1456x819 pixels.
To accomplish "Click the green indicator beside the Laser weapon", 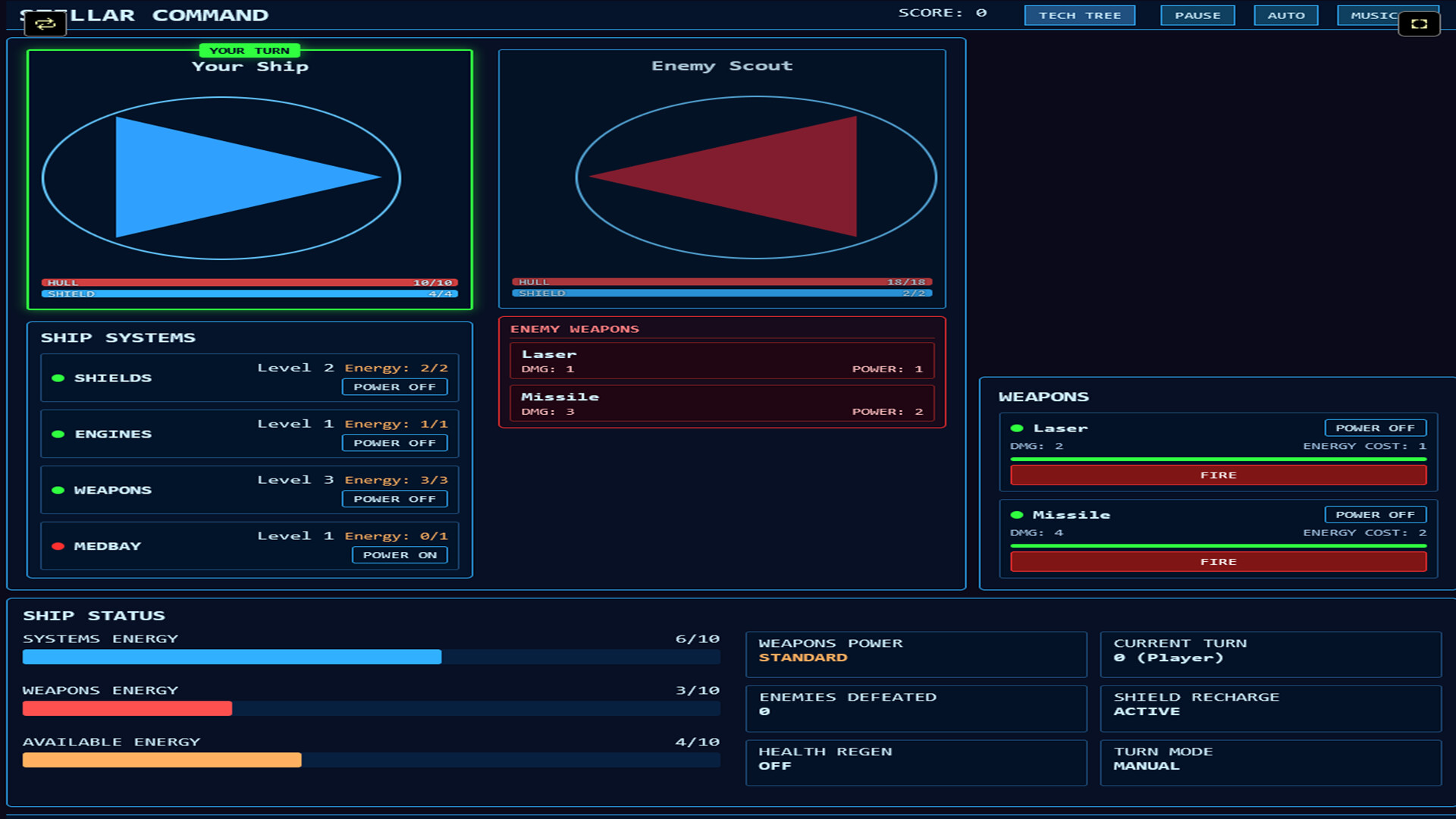I will 1016,428.
